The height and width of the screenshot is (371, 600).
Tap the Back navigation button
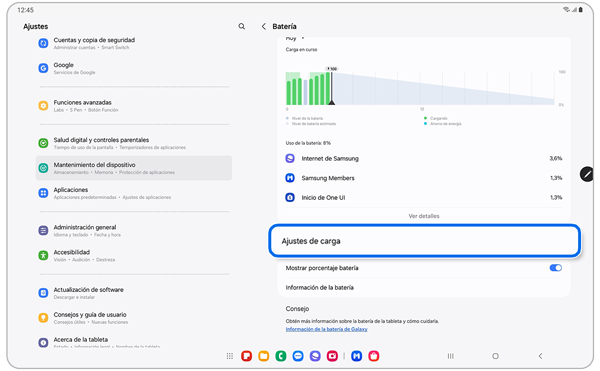(x=540, y=356)
